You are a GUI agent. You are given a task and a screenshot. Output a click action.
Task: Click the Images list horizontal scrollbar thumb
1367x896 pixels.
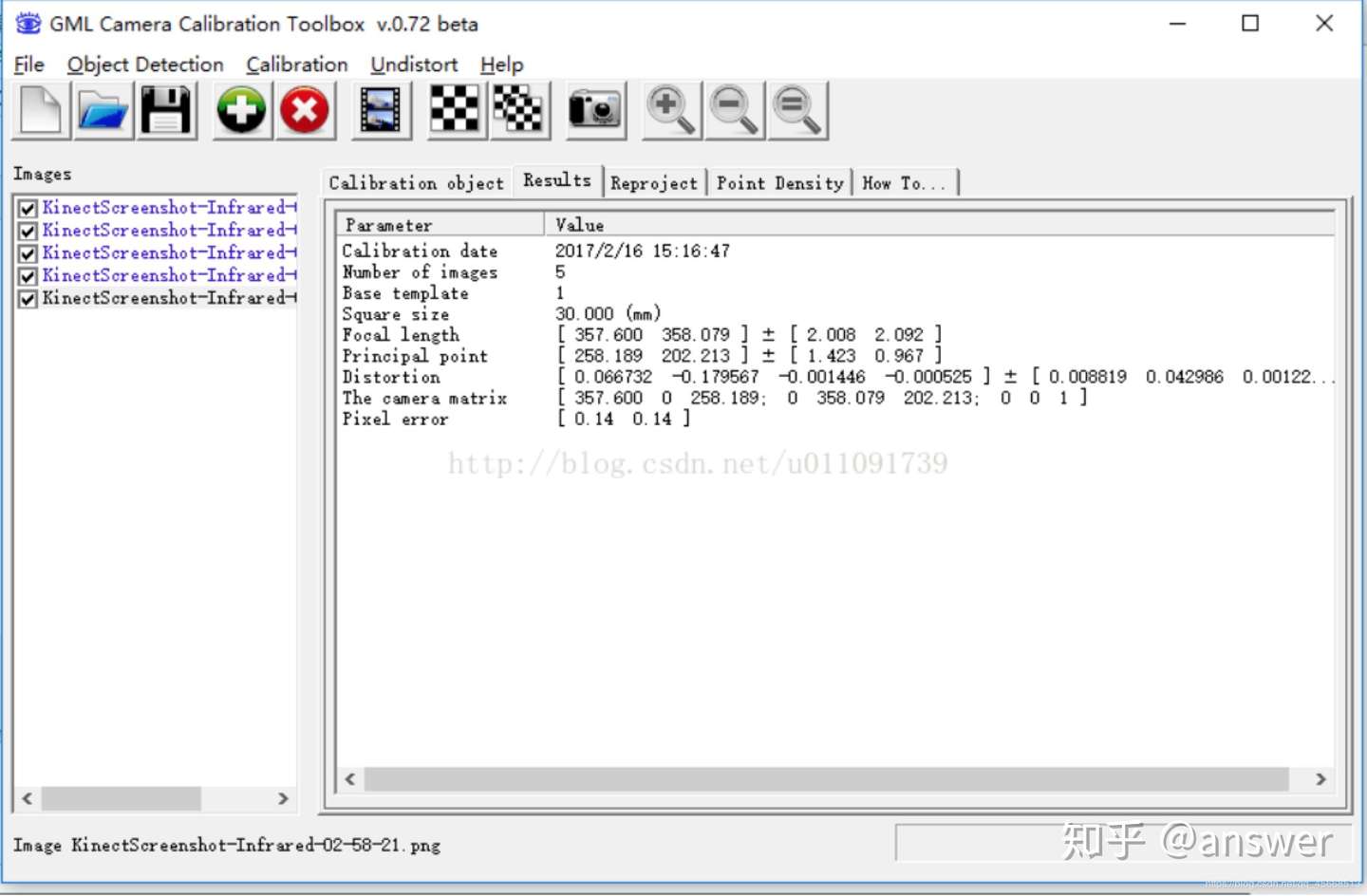pos(121,798)
